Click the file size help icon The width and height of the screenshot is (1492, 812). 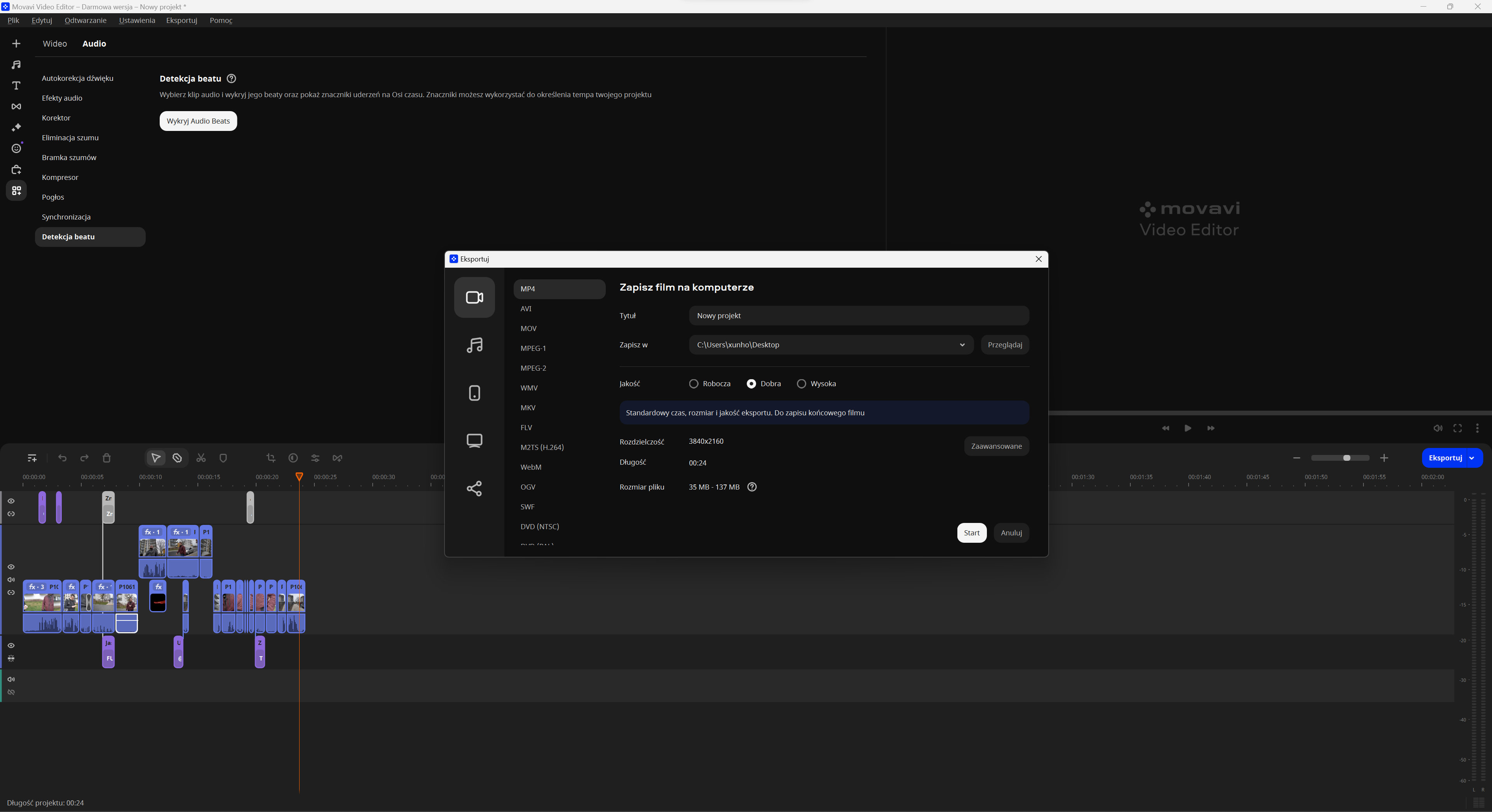[752, 487]
